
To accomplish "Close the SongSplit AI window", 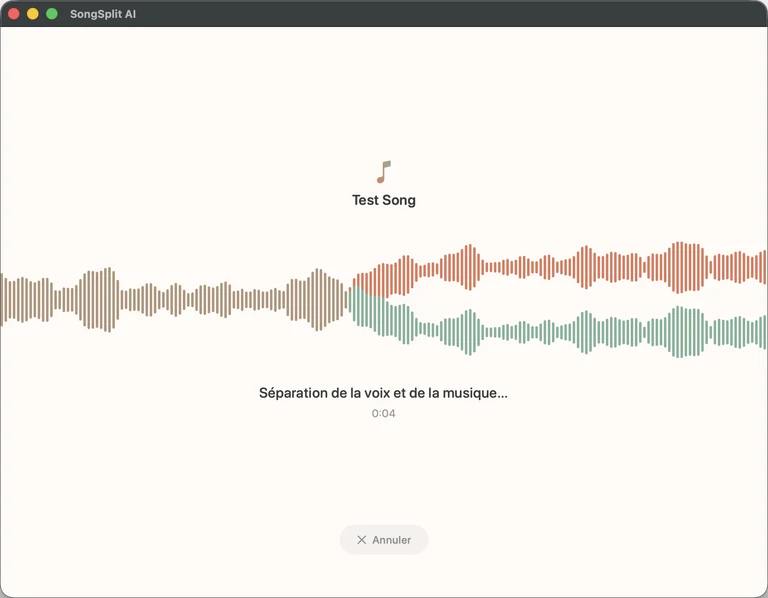I will 14,14.
